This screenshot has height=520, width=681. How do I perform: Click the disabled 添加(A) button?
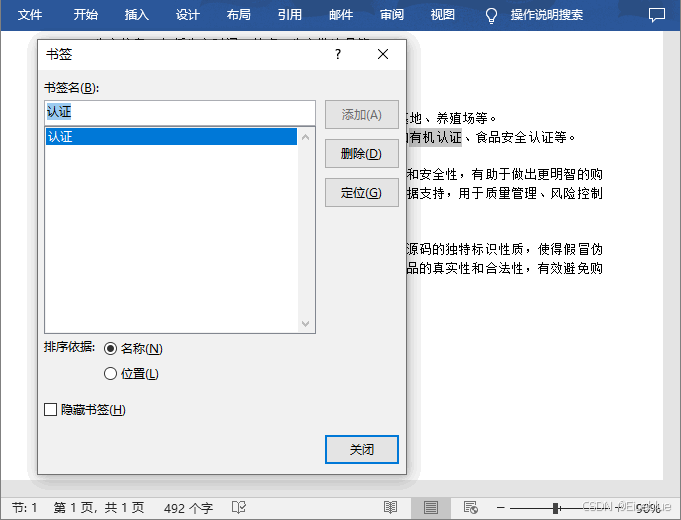(x=361, y=115)
